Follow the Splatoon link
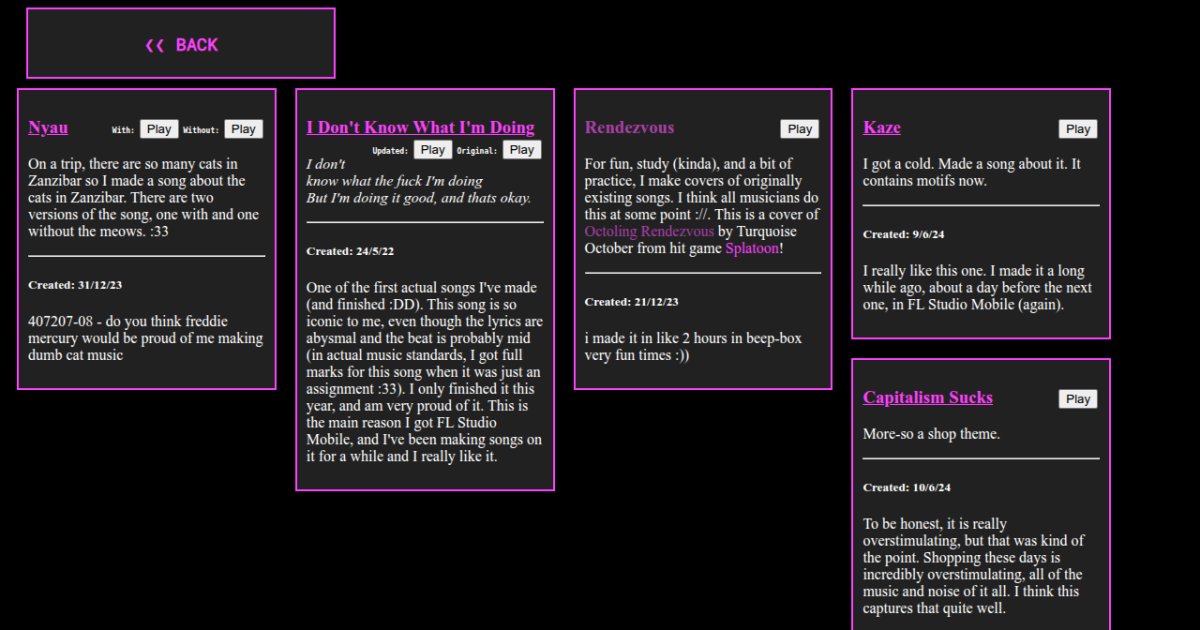The width and height of the screenshot is (1200, 630). click(752, 248)
